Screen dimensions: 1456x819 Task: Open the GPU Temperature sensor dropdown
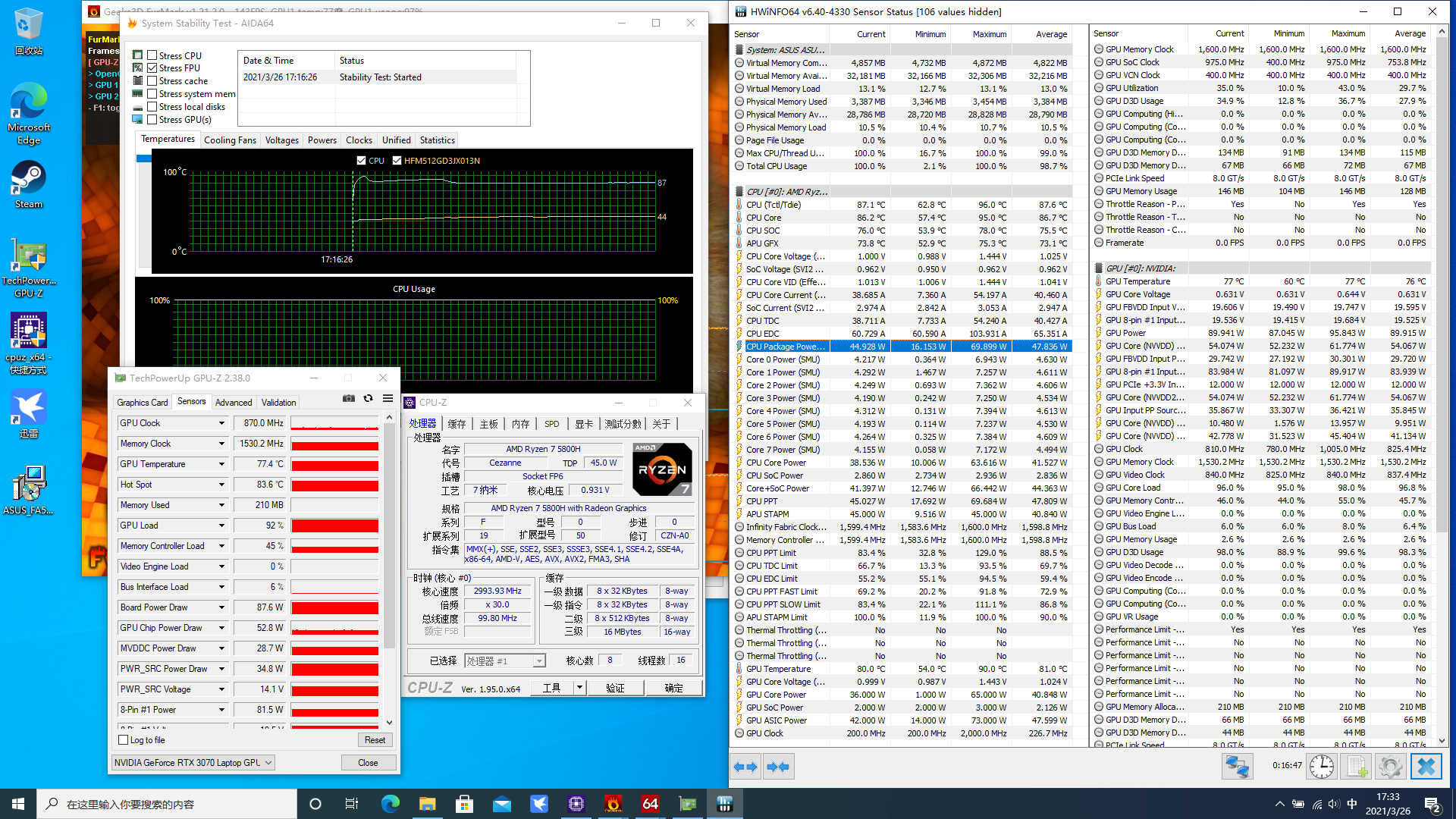[x=221, y=464]
